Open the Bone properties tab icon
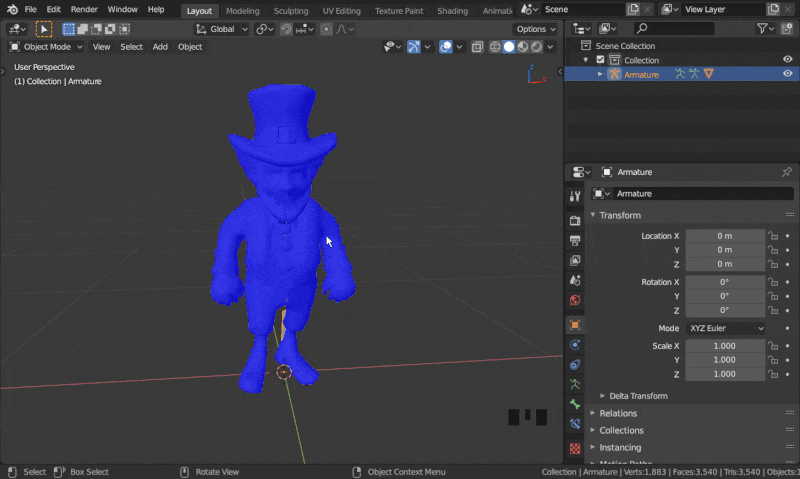The width and height of the screenshot is (800, 479). [x=575, y=404]
